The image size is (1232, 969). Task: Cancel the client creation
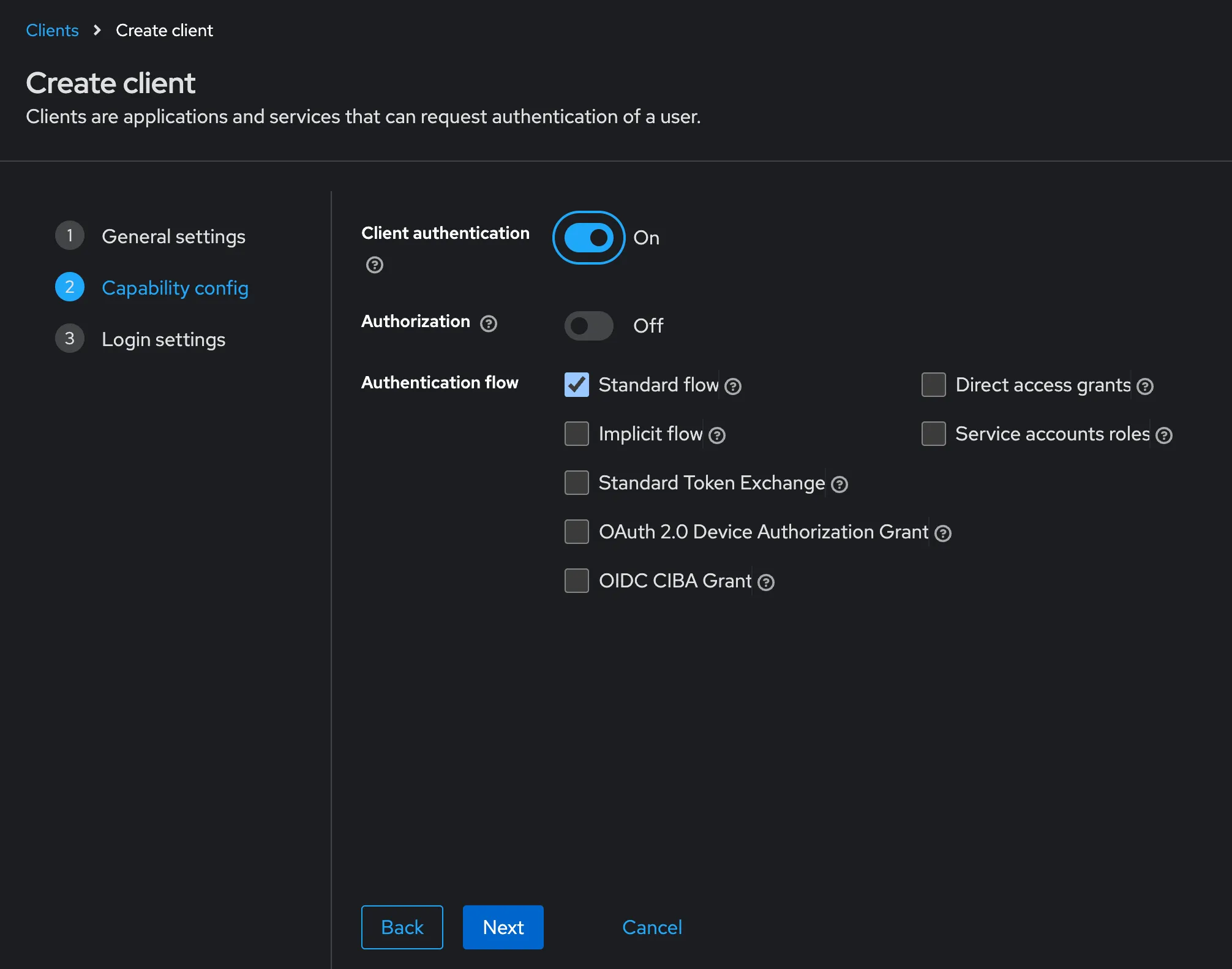pyautogui.click(x=652, y=927)
